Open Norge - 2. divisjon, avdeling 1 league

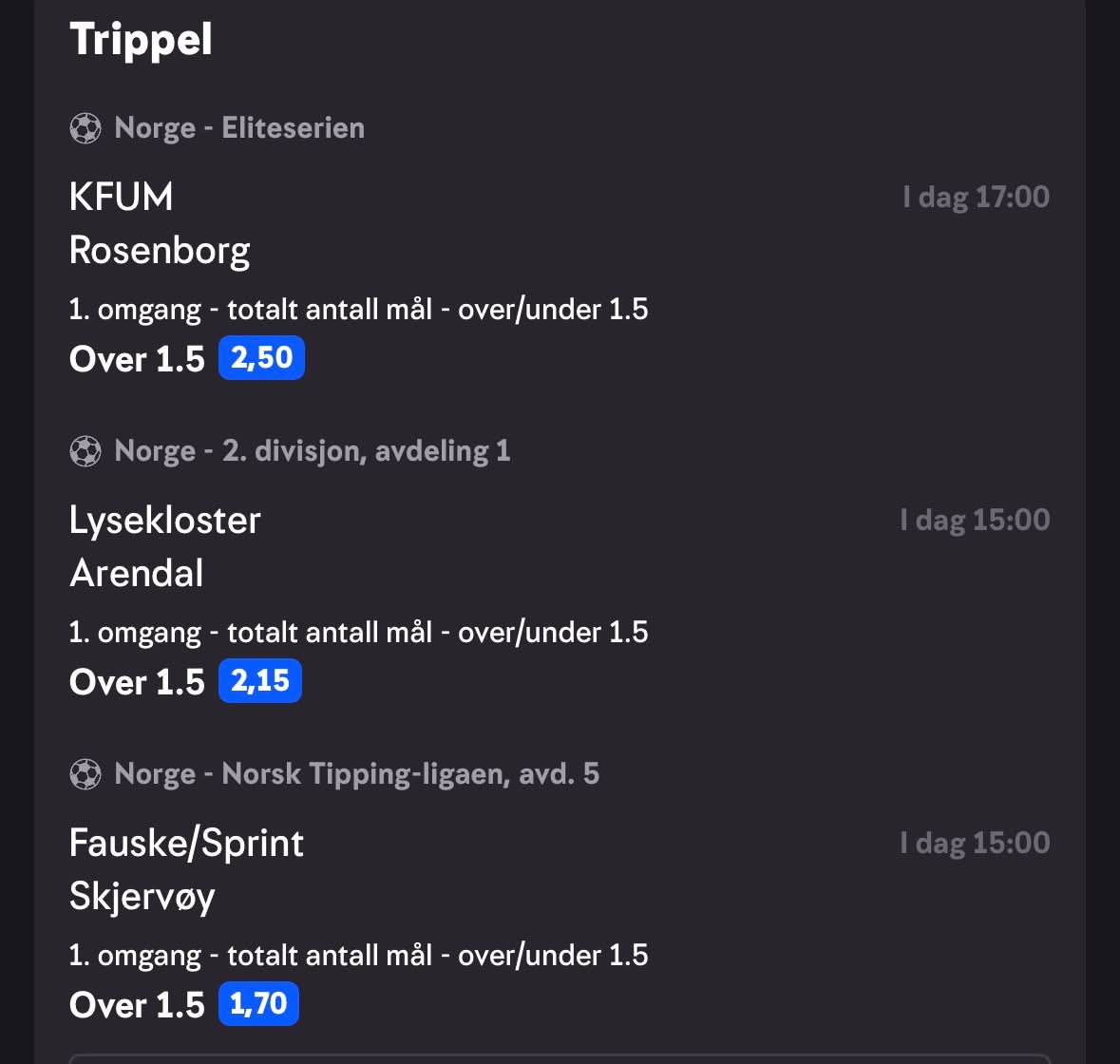coord(313,451)
